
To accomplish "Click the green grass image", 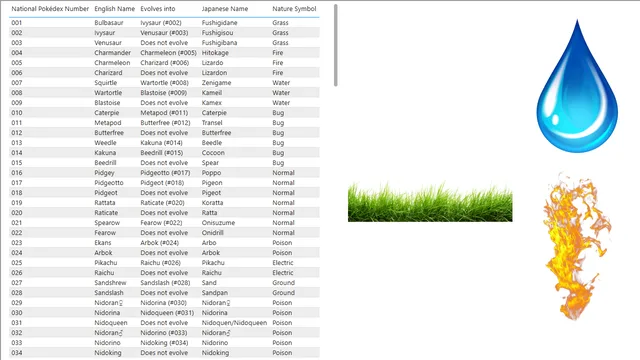I will (x=430, y=202).
